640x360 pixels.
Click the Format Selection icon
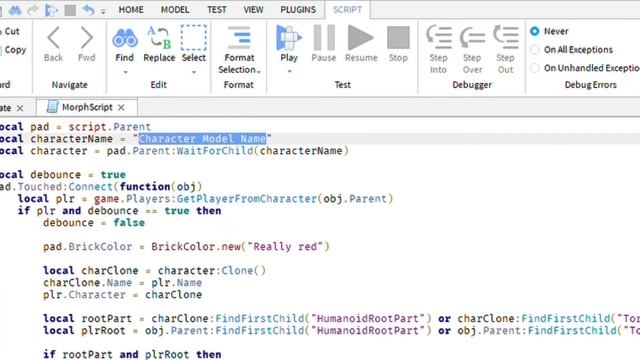pyautogui.click(x=239, y=38)
